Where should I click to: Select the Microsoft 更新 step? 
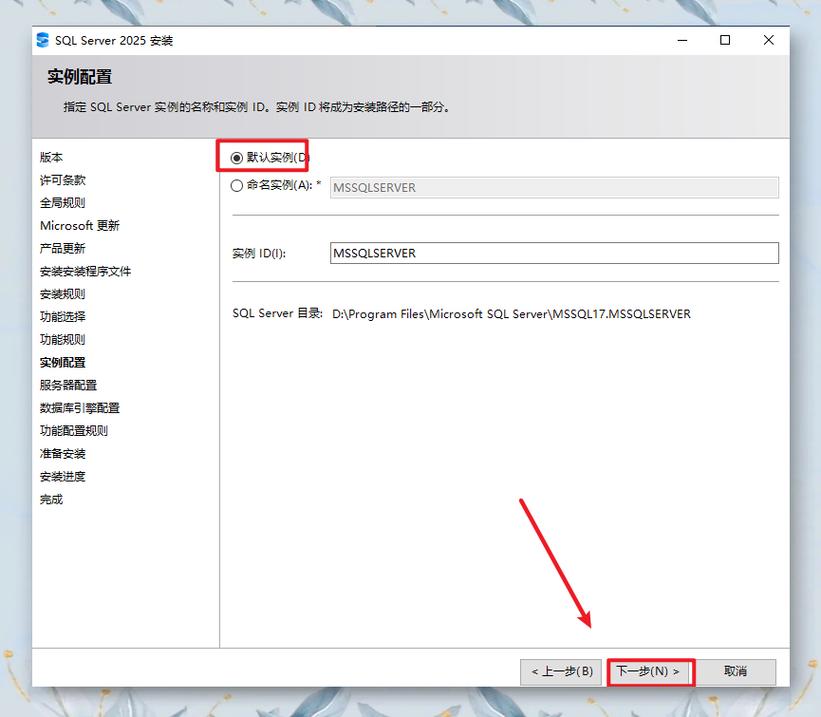(x=77, y=225)
